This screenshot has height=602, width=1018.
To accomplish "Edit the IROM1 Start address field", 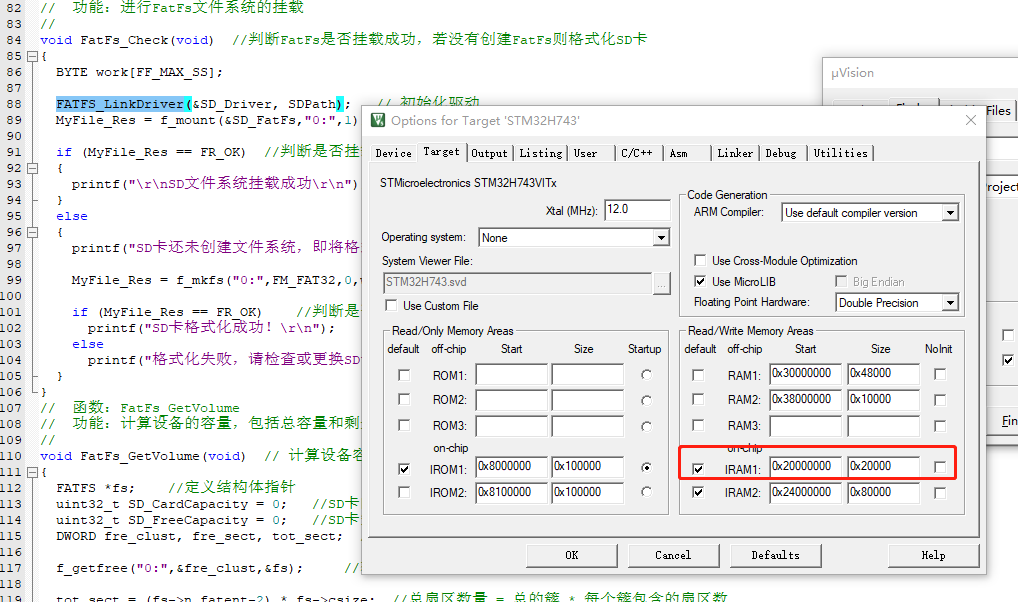I will (x=512, y=466).
